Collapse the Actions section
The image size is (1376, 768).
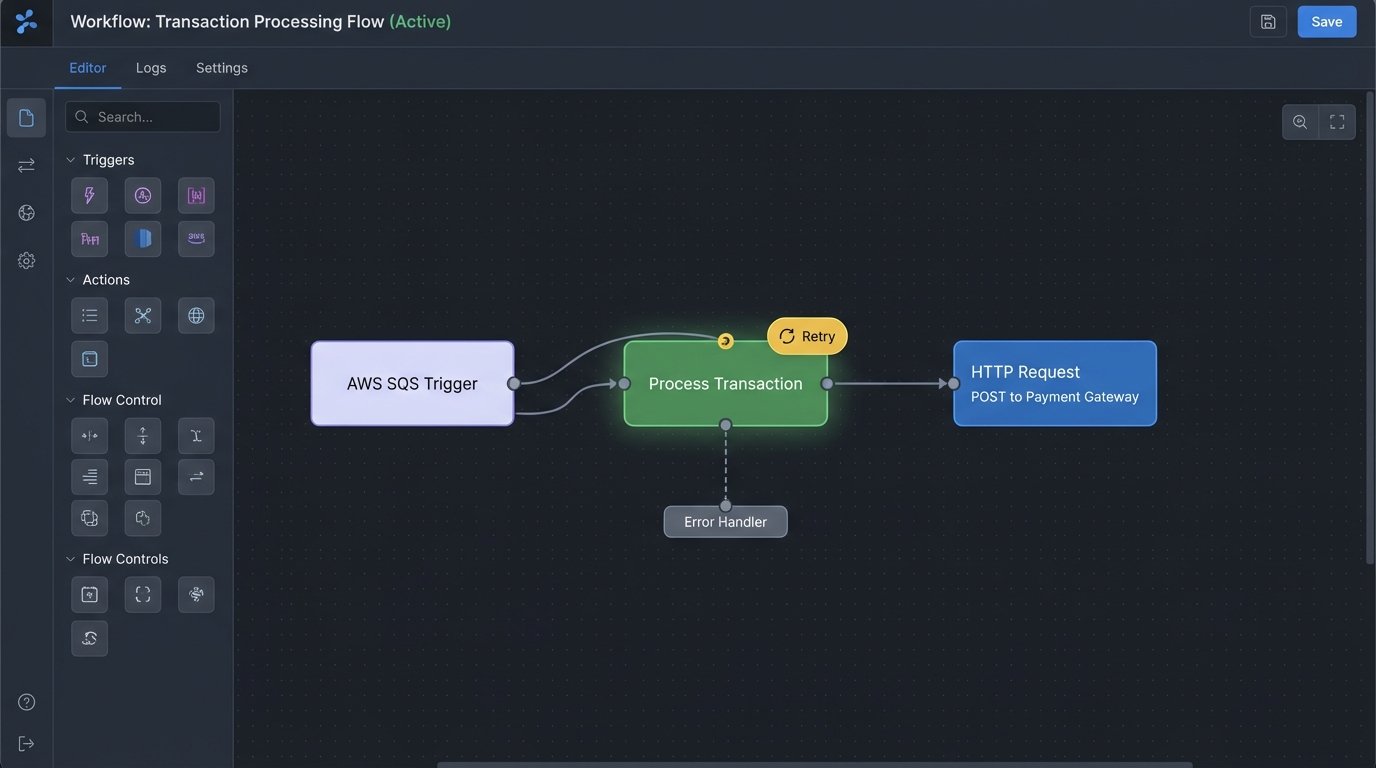pyautogui.click(x=68, y=278)
